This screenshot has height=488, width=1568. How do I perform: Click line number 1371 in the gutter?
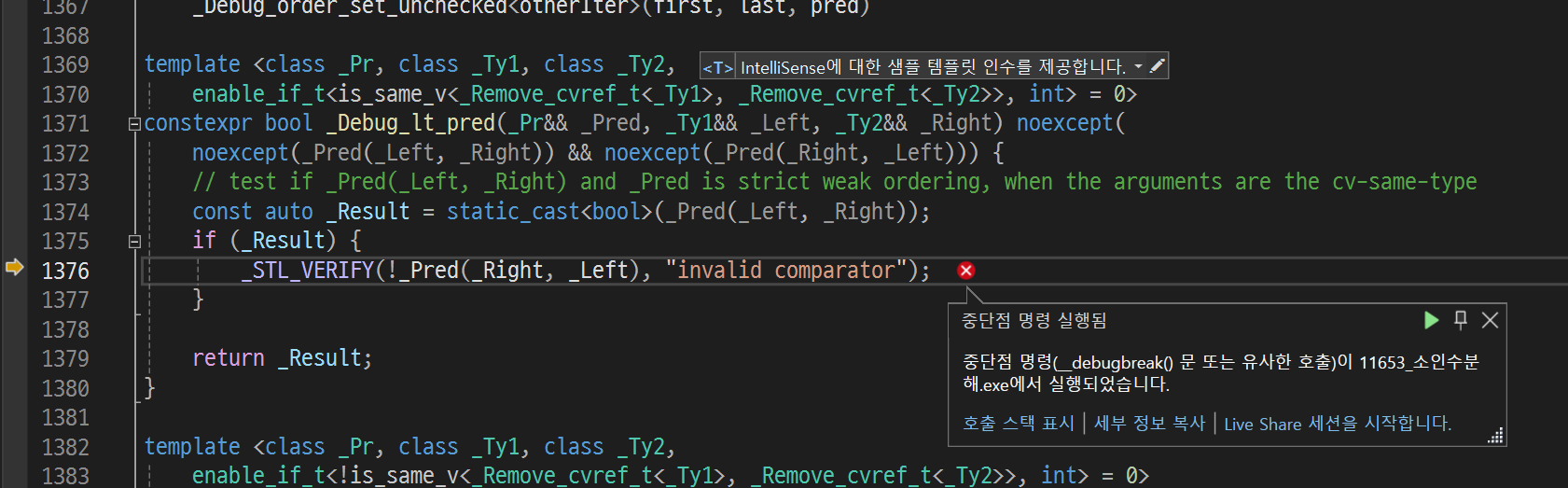point(65,123)
